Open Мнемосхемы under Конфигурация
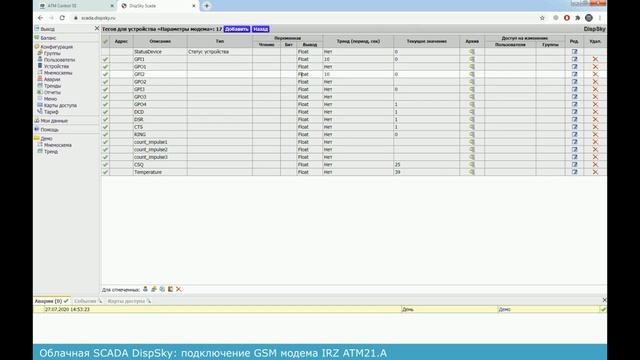Image resolution: width=640 pixels, height=360 pixels. coord(58,73)
